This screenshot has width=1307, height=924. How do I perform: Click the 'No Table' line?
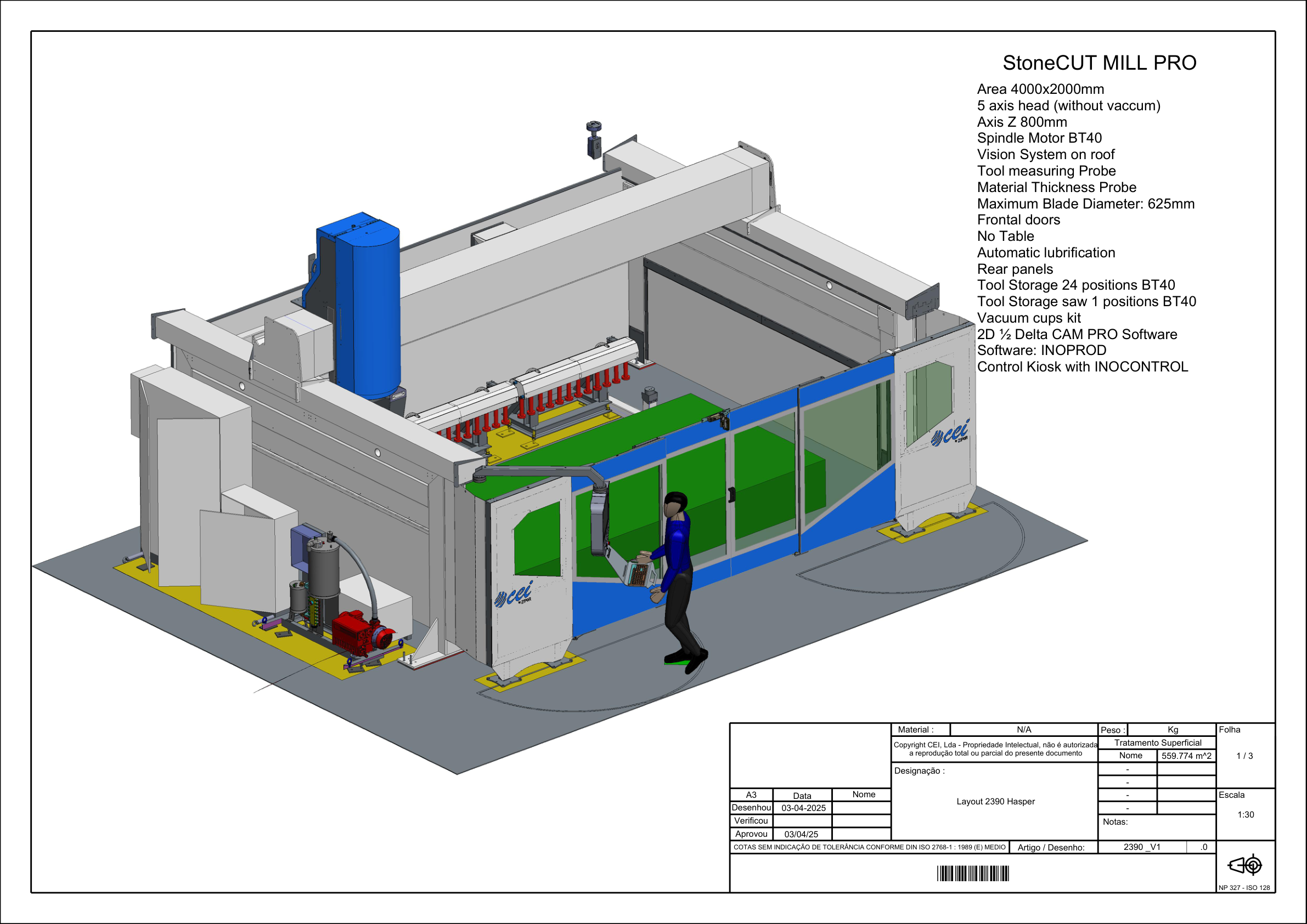[x=1005, y=236]
